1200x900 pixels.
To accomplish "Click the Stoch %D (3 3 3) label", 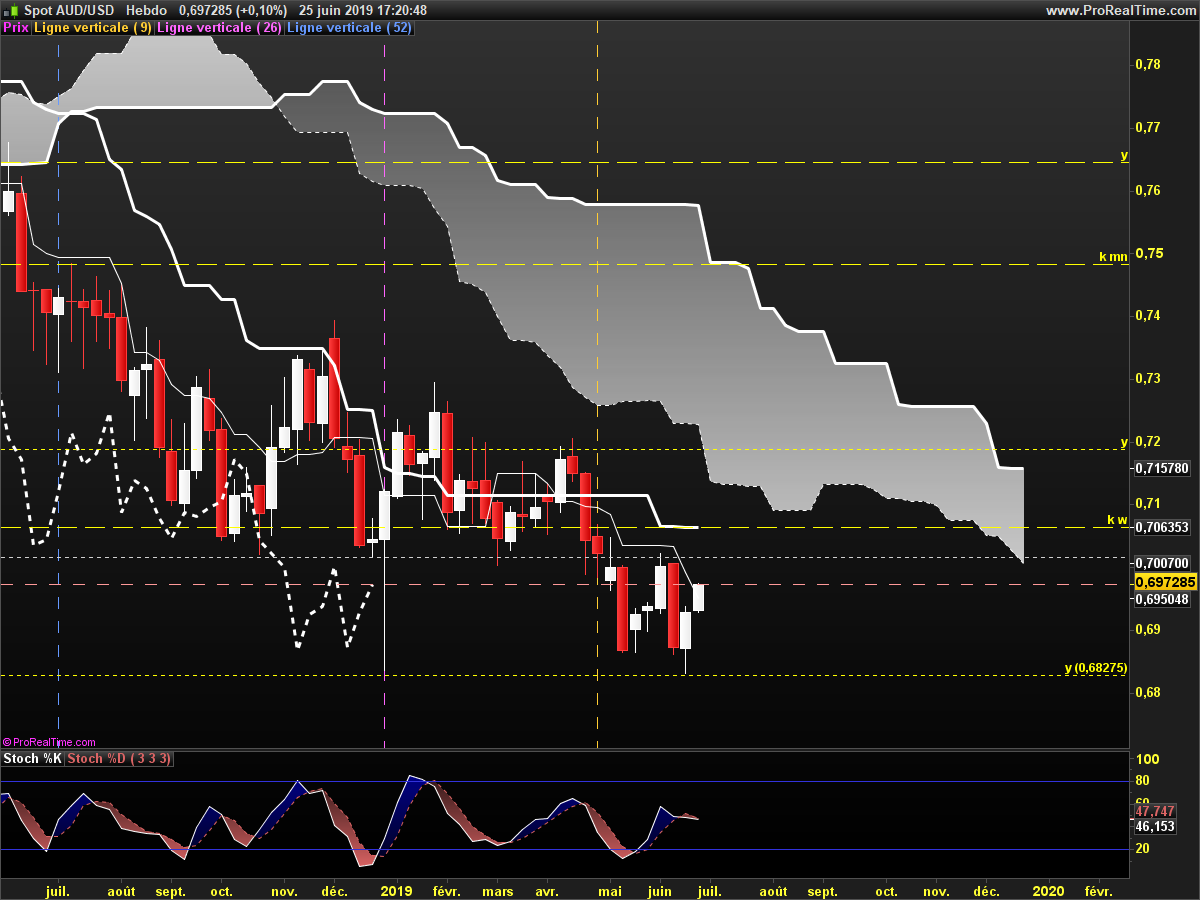I will [119, 759].
